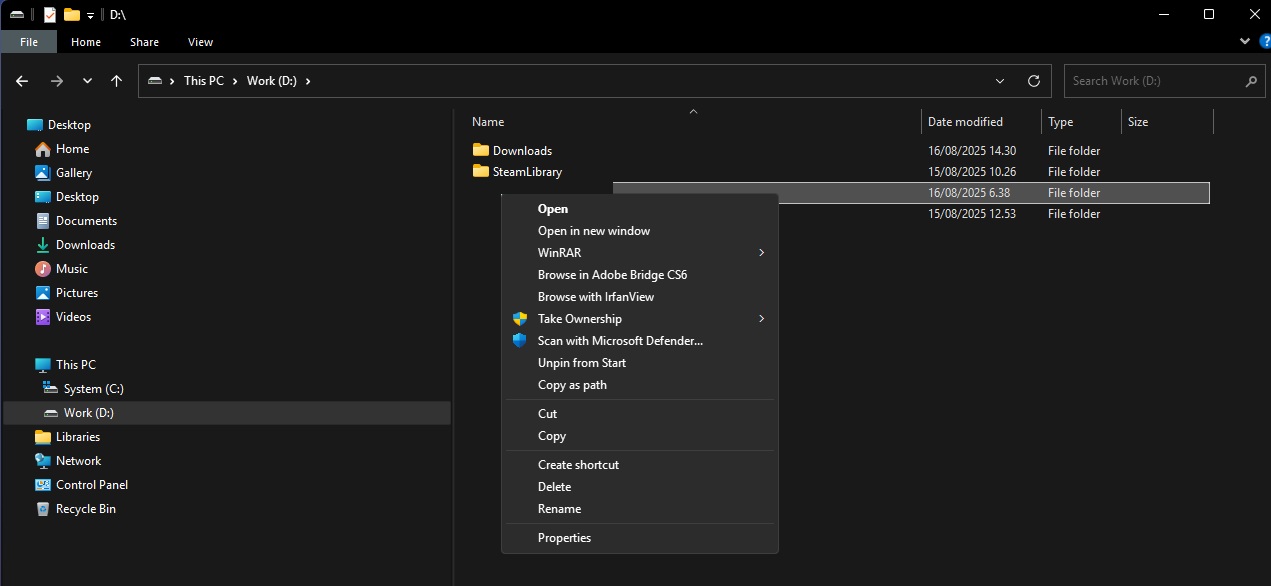
Task: Sort by the Date modified column header
Action: 965,122
